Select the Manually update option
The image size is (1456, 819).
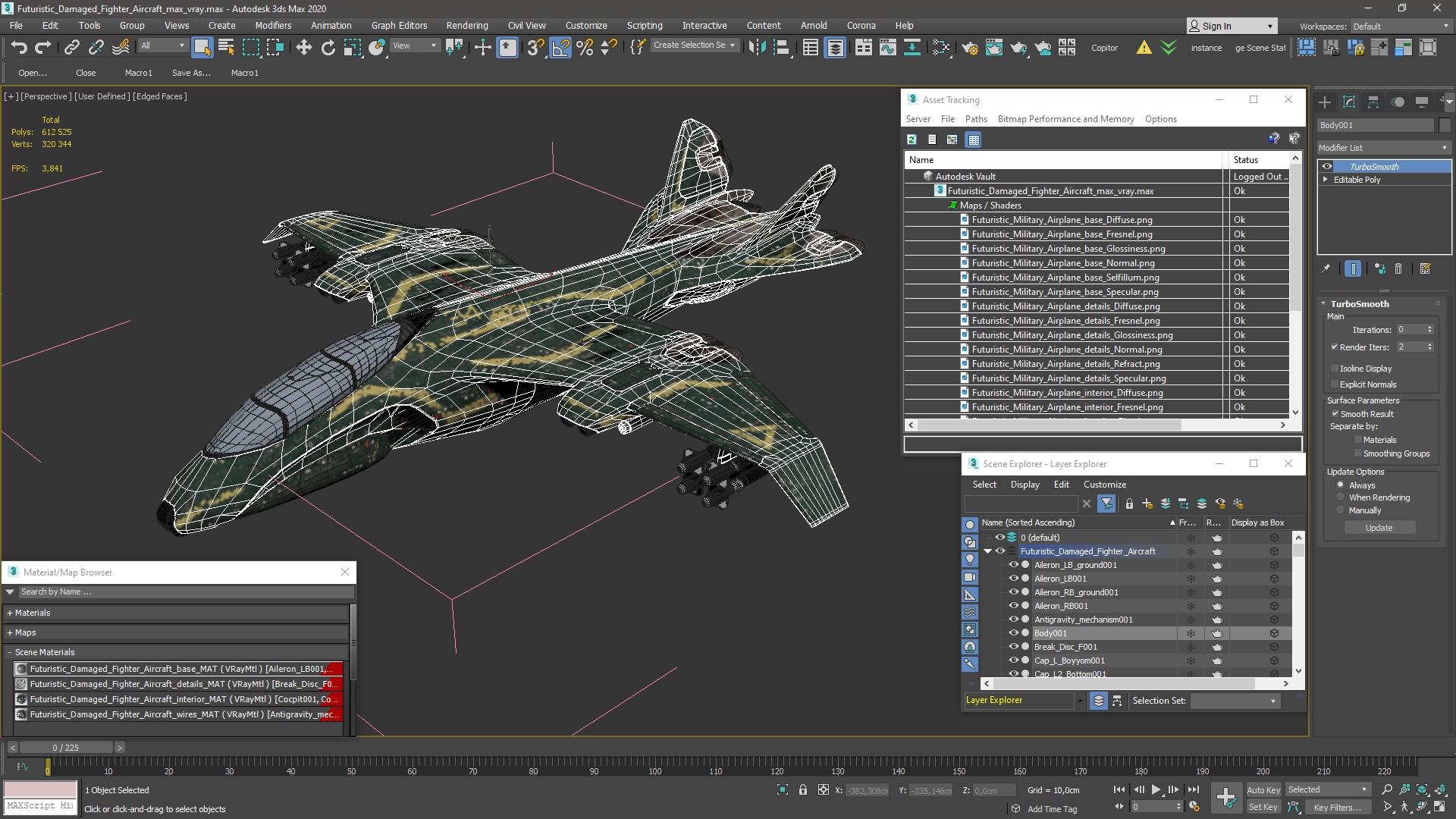[x=1340, y=510]
